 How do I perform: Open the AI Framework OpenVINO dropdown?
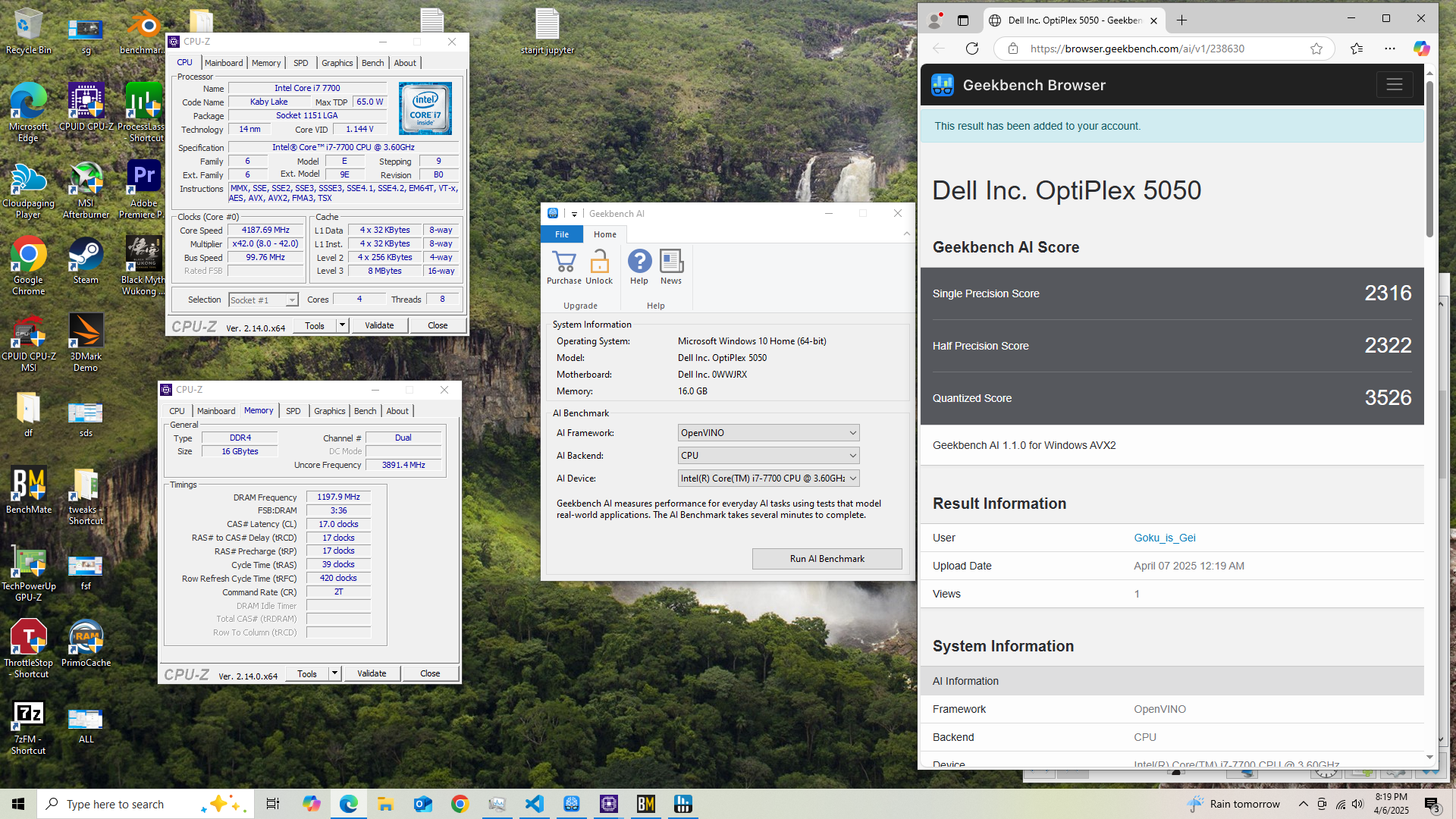pyautogui.click(x=768, y=433)
